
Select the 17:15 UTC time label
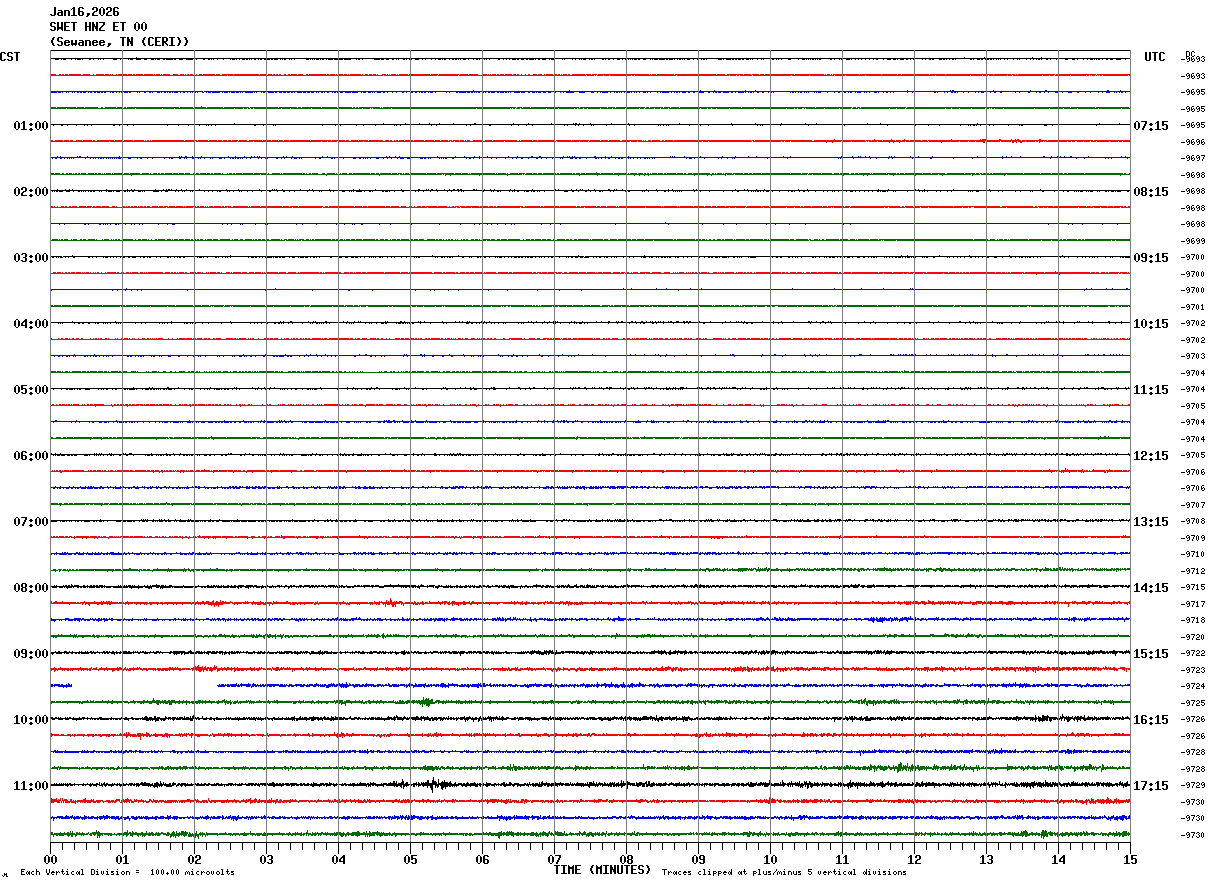(x=1150, y=786)
